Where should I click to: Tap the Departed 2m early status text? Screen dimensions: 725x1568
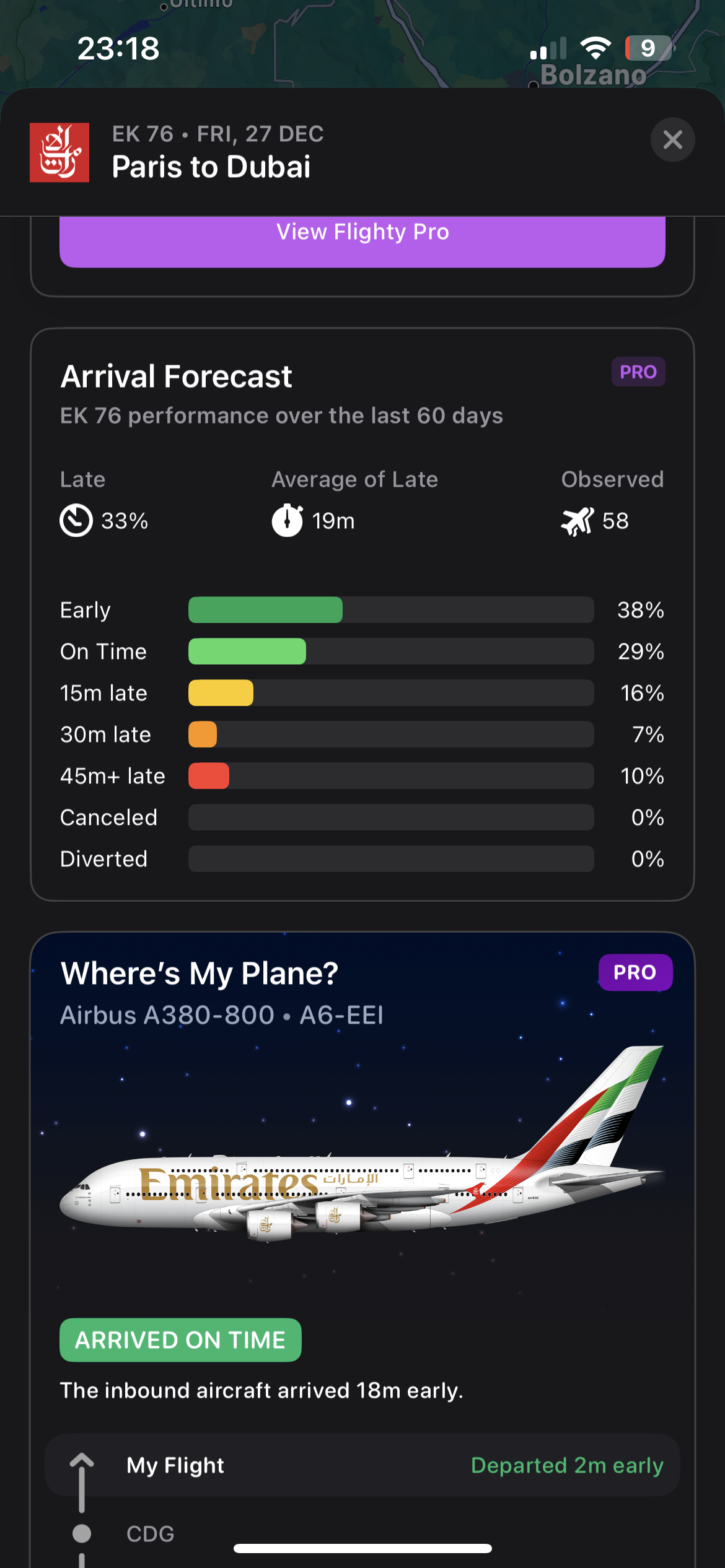click(x=567, y=1466)
